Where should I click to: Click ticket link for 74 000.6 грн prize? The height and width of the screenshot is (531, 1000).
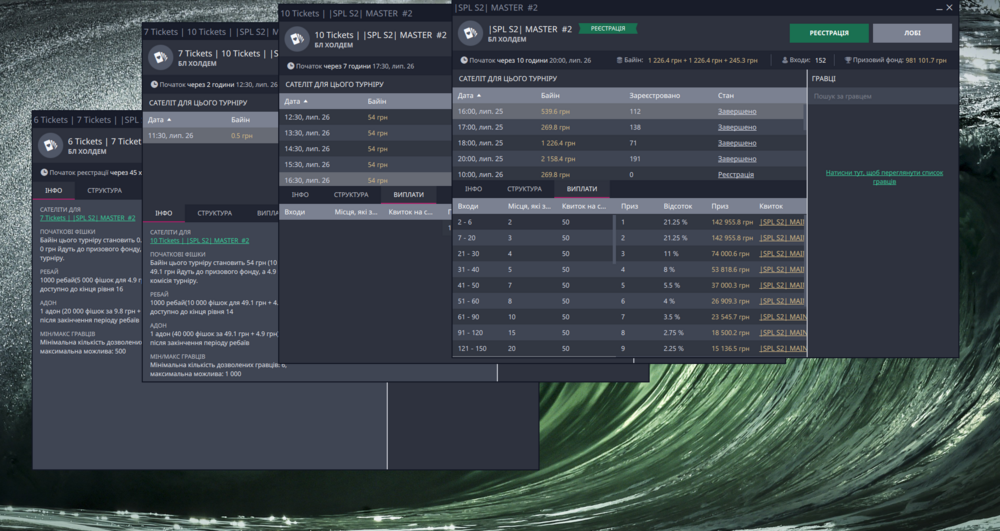[x=782, y=254]
